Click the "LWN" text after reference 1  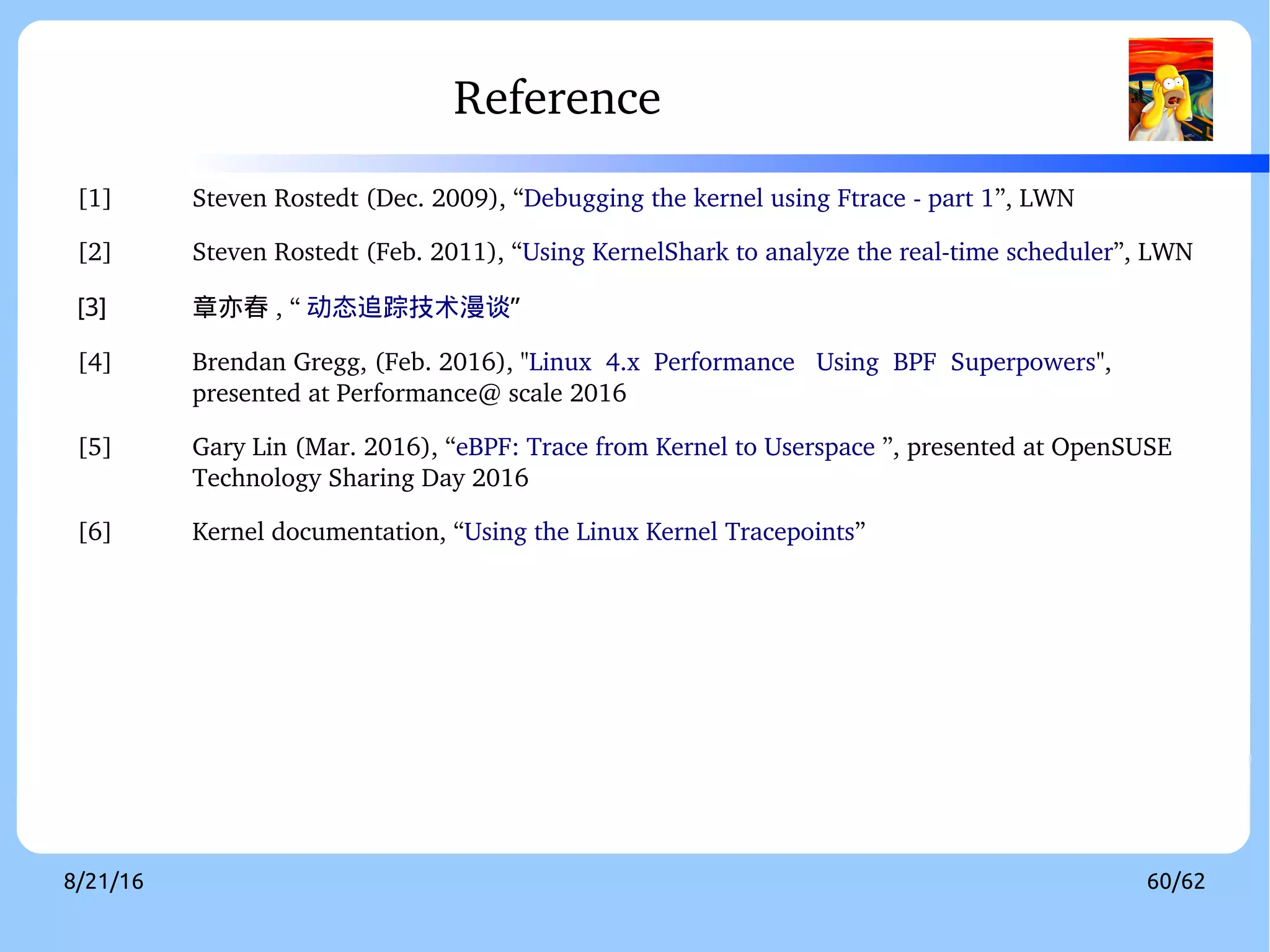(x=1047, y=198)
